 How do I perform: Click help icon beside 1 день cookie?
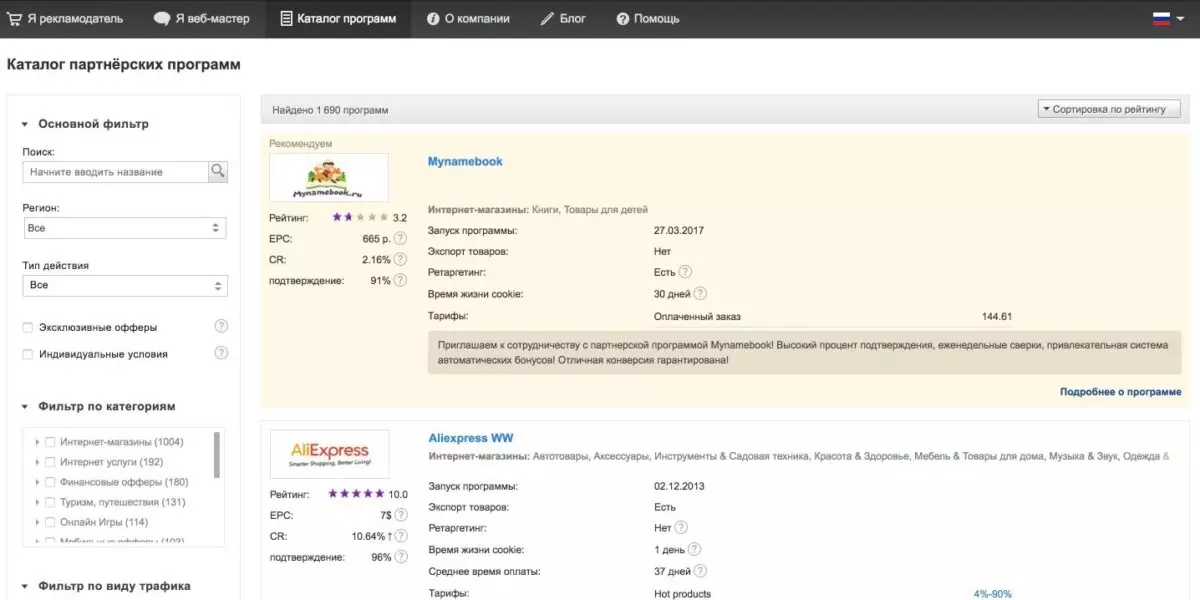point(694,549)
